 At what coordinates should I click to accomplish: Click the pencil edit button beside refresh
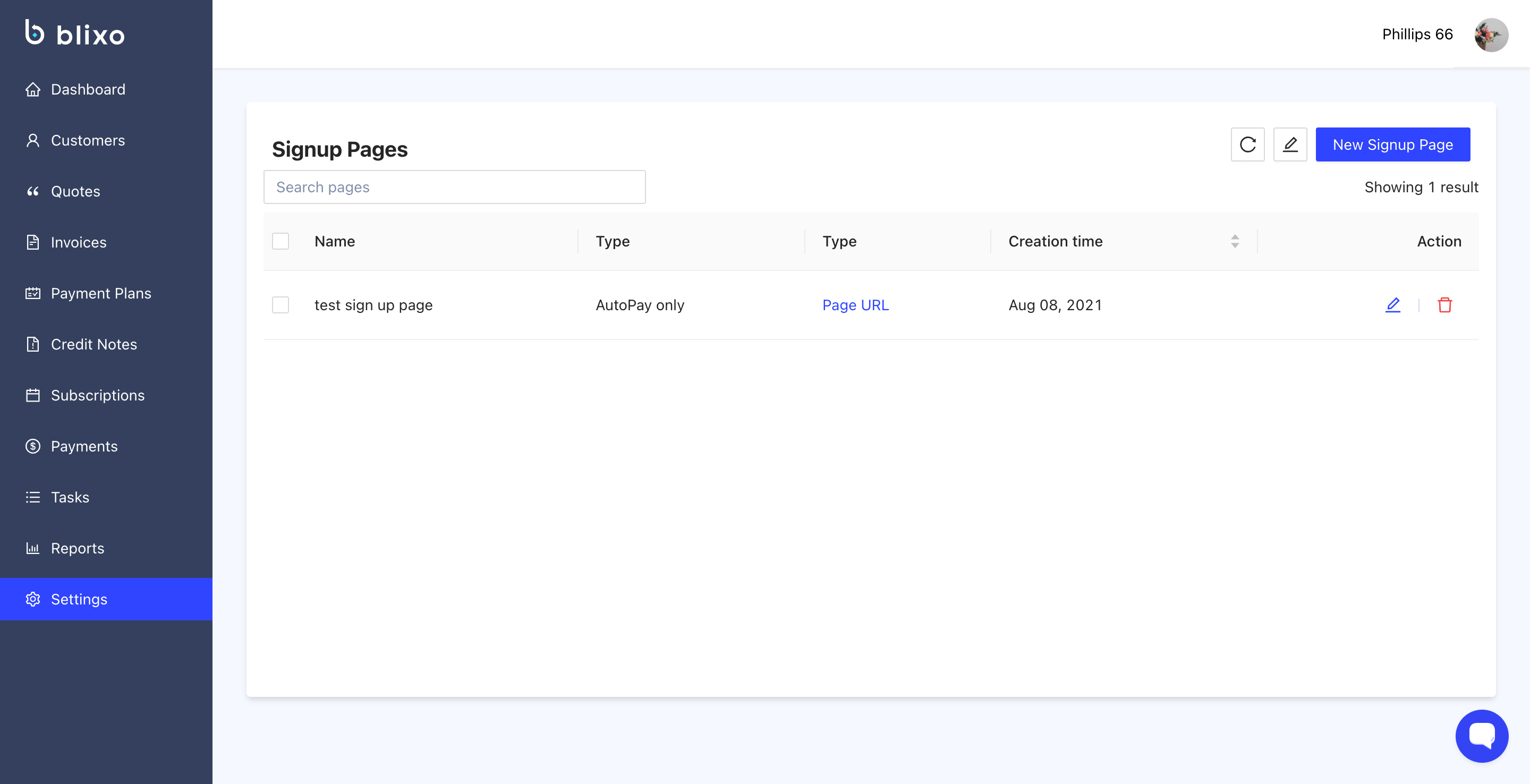click(1290, 144)
